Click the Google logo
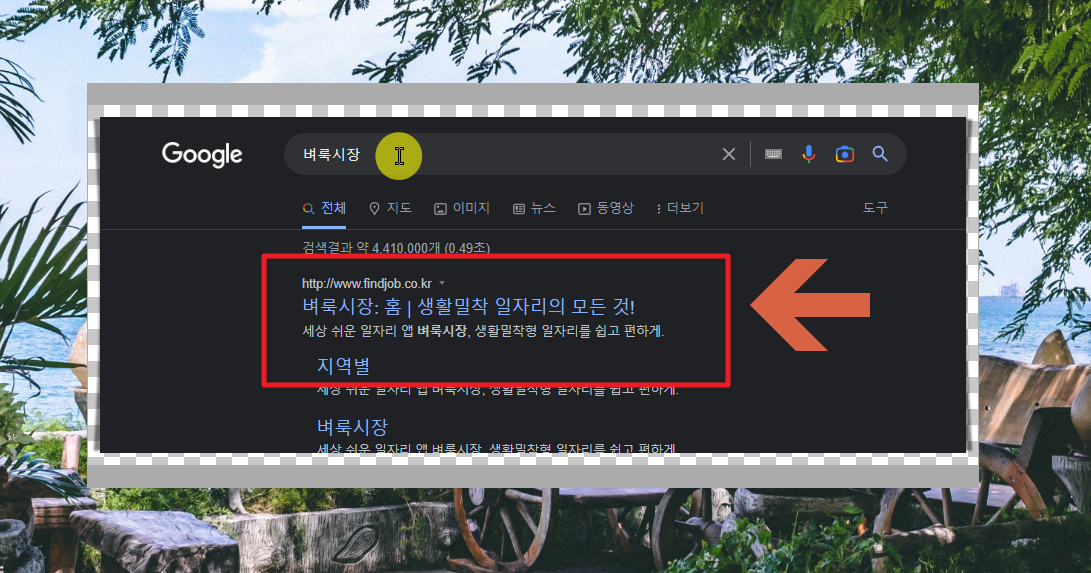The height and width of the screenshot is (573, 1091). (x=202, y=154)
